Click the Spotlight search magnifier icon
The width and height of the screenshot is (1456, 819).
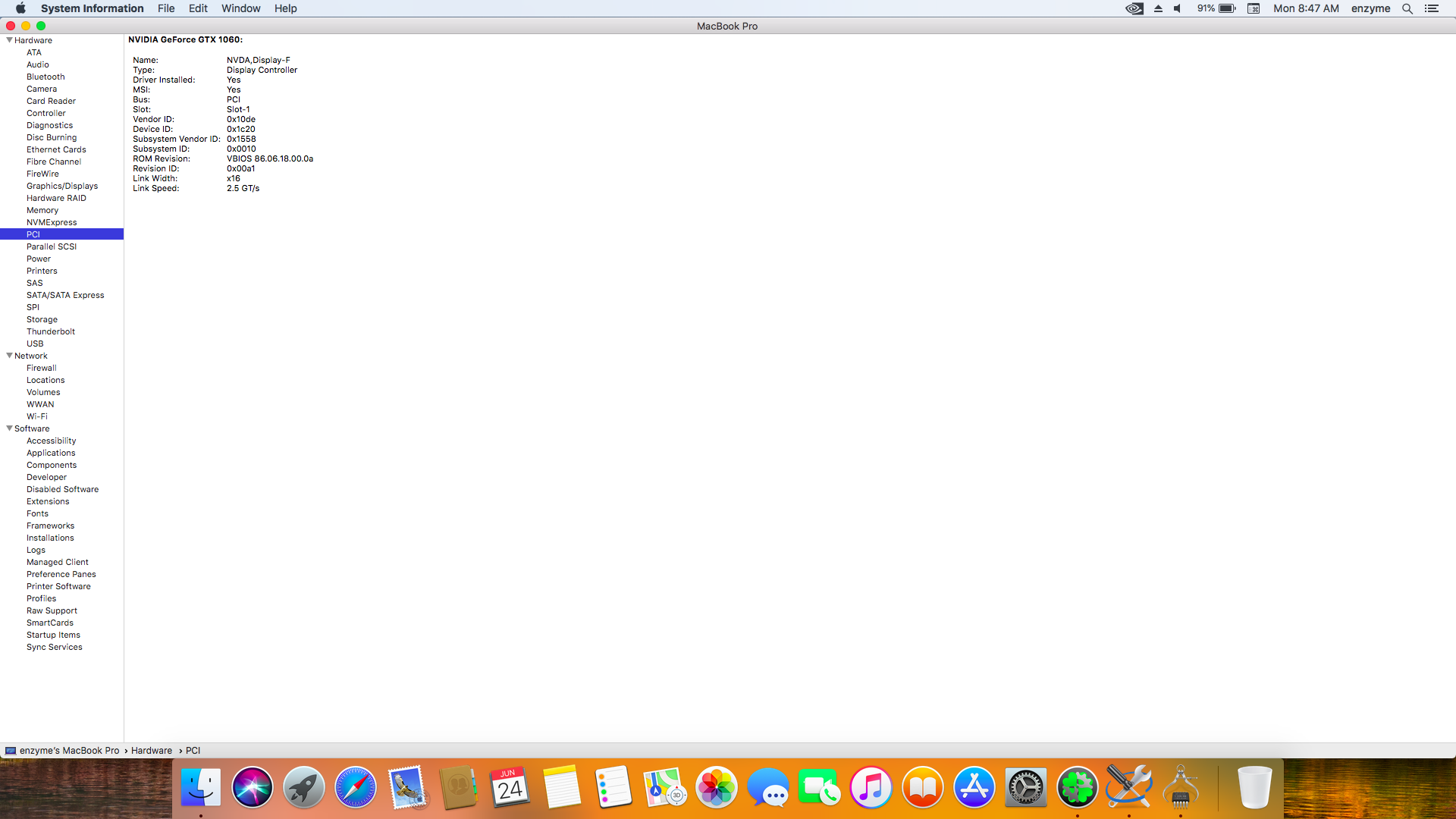(x=1407, y=8)
